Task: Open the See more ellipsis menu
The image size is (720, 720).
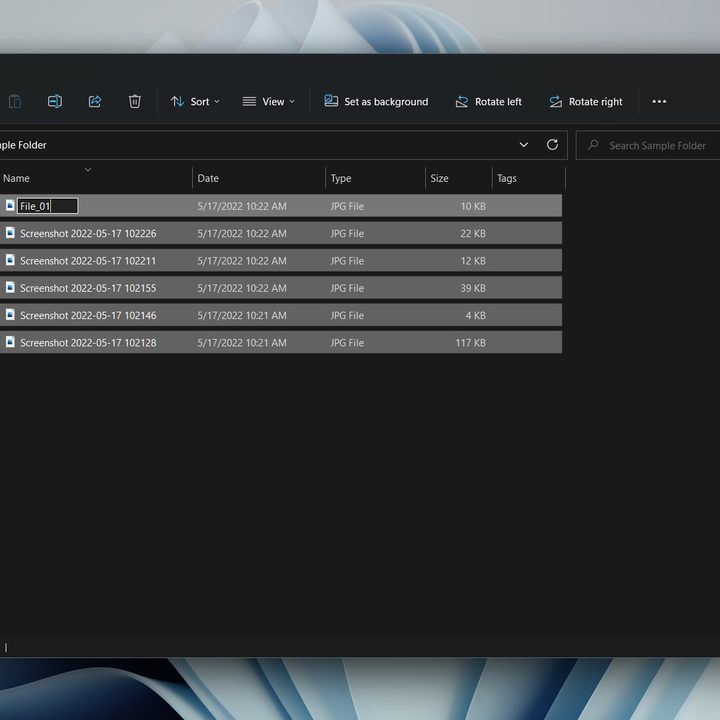Action: coord(659,101)
